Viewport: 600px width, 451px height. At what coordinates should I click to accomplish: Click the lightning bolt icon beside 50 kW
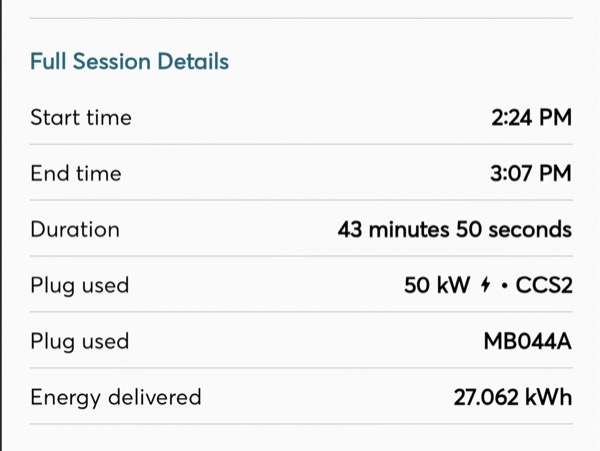(485, 285)
